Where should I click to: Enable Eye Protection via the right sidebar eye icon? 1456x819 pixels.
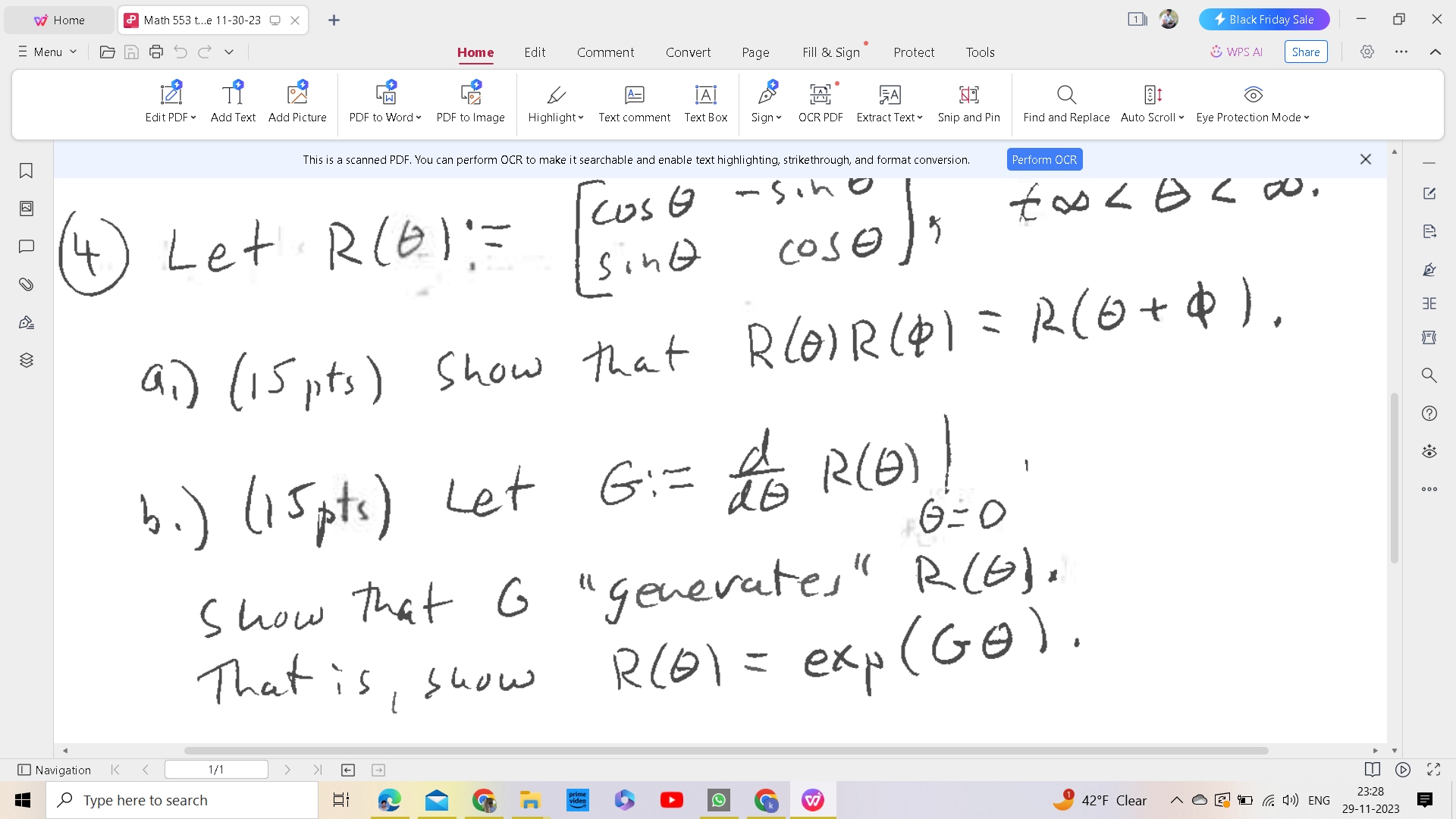tap(1429, 451)
